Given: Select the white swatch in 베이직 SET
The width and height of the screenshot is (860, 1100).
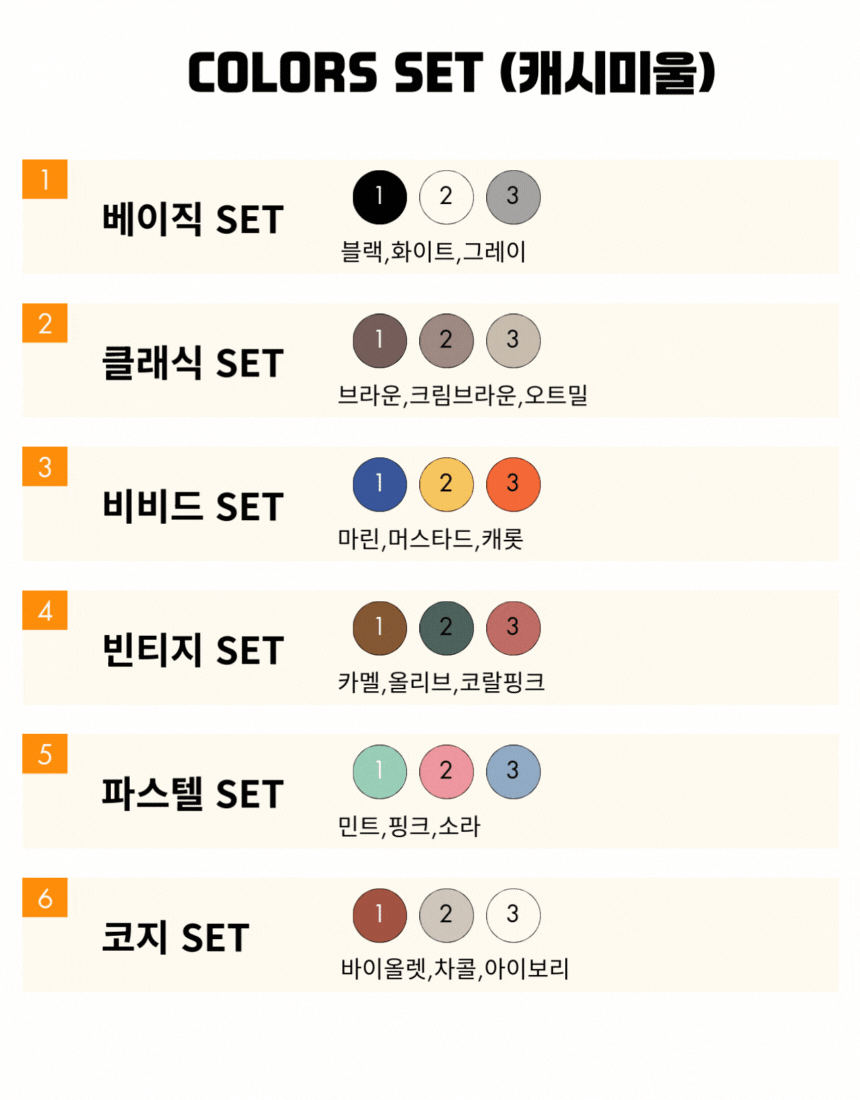Looking at the screenshot, I should [446, 197].
